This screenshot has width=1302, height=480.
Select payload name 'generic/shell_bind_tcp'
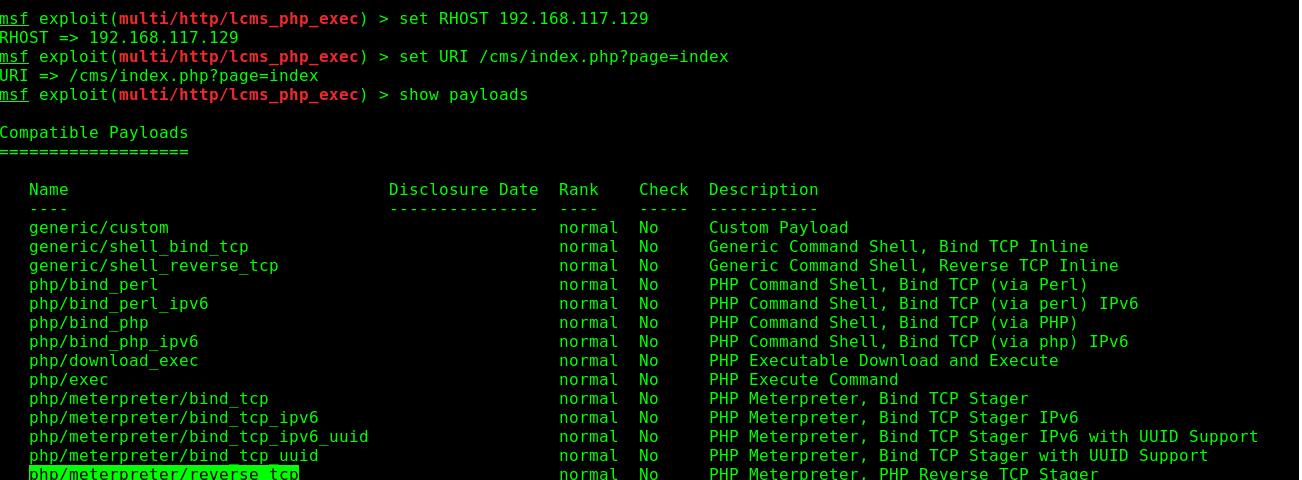point(139,247)
